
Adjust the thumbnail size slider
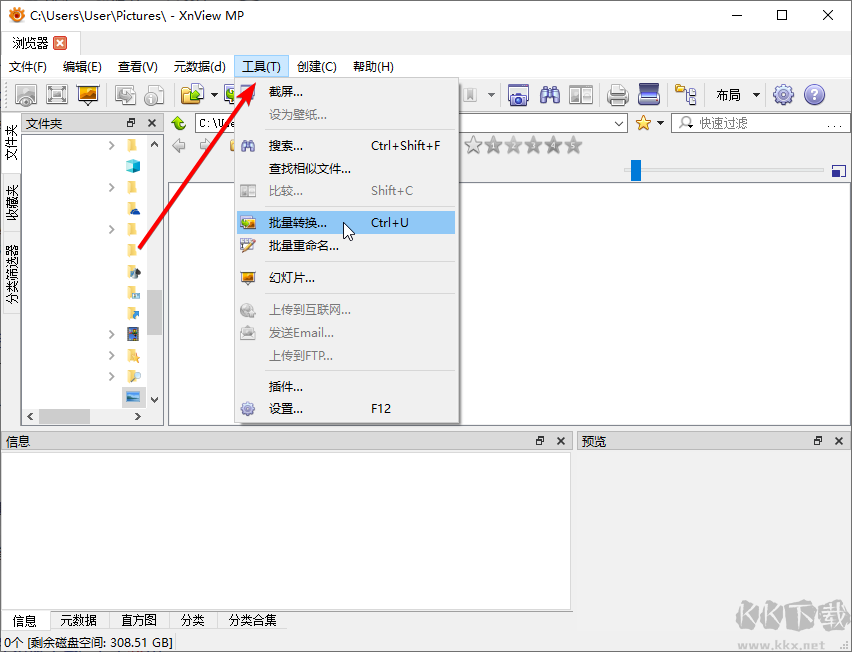point(636,168)
